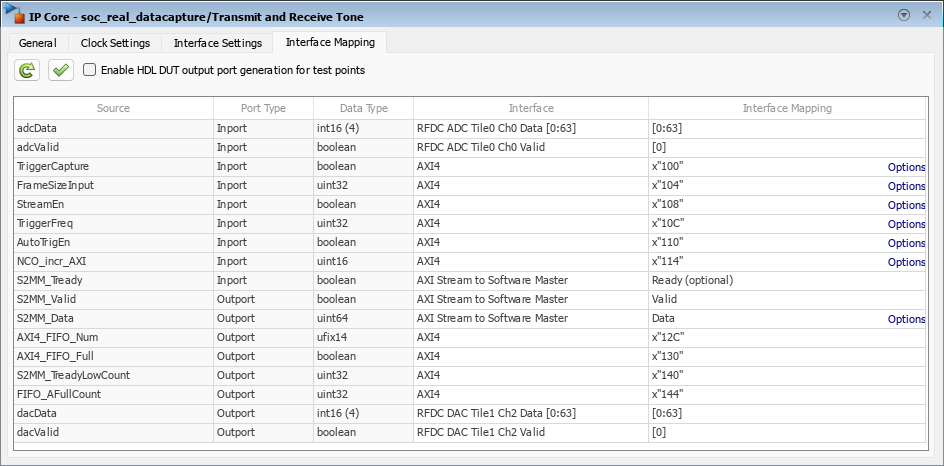This screenshot has width=944, height=466.
Task: Click Options link for FrameSizeInput
Action: [x=906, y=186]
